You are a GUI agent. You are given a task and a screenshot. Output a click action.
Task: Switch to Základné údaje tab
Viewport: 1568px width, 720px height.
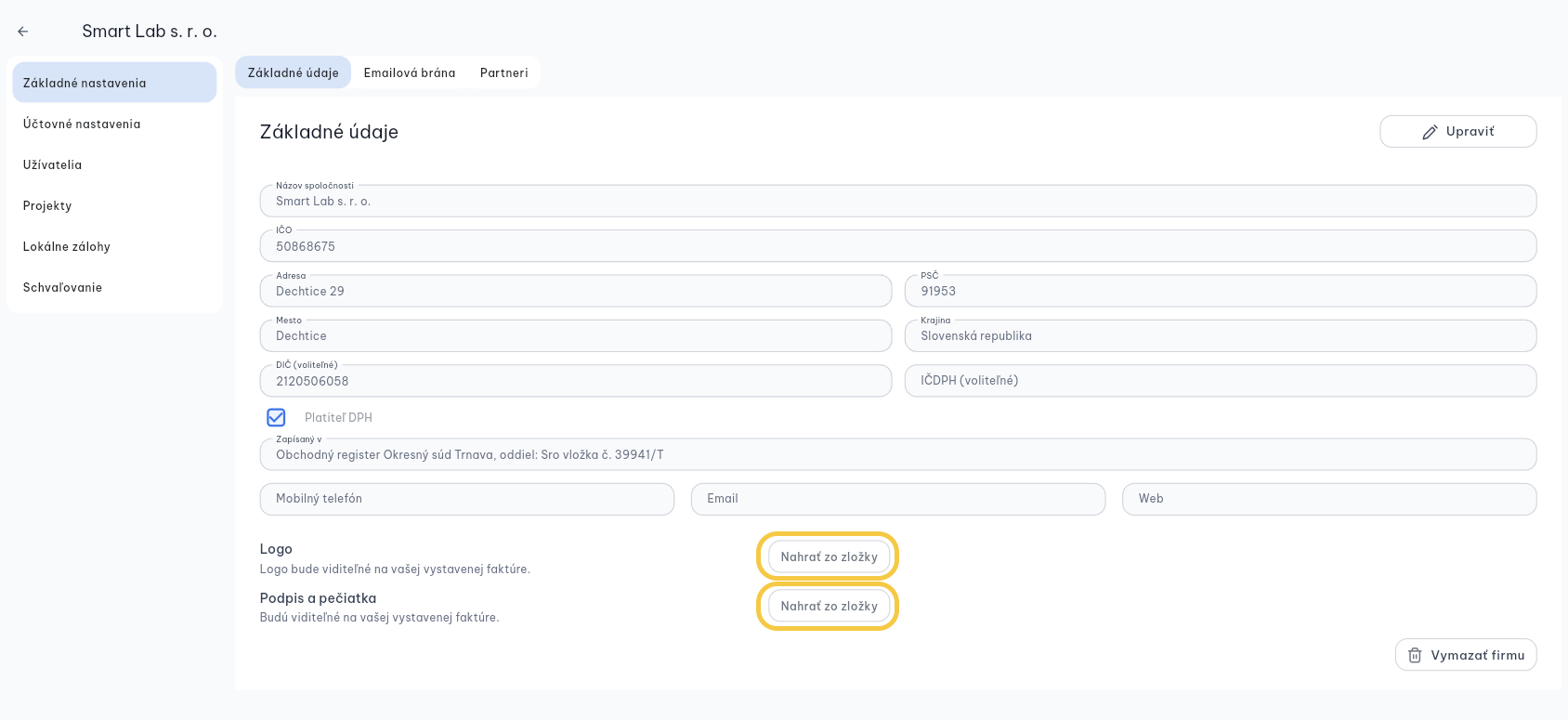pyautogui.click(x=293, y=72)
